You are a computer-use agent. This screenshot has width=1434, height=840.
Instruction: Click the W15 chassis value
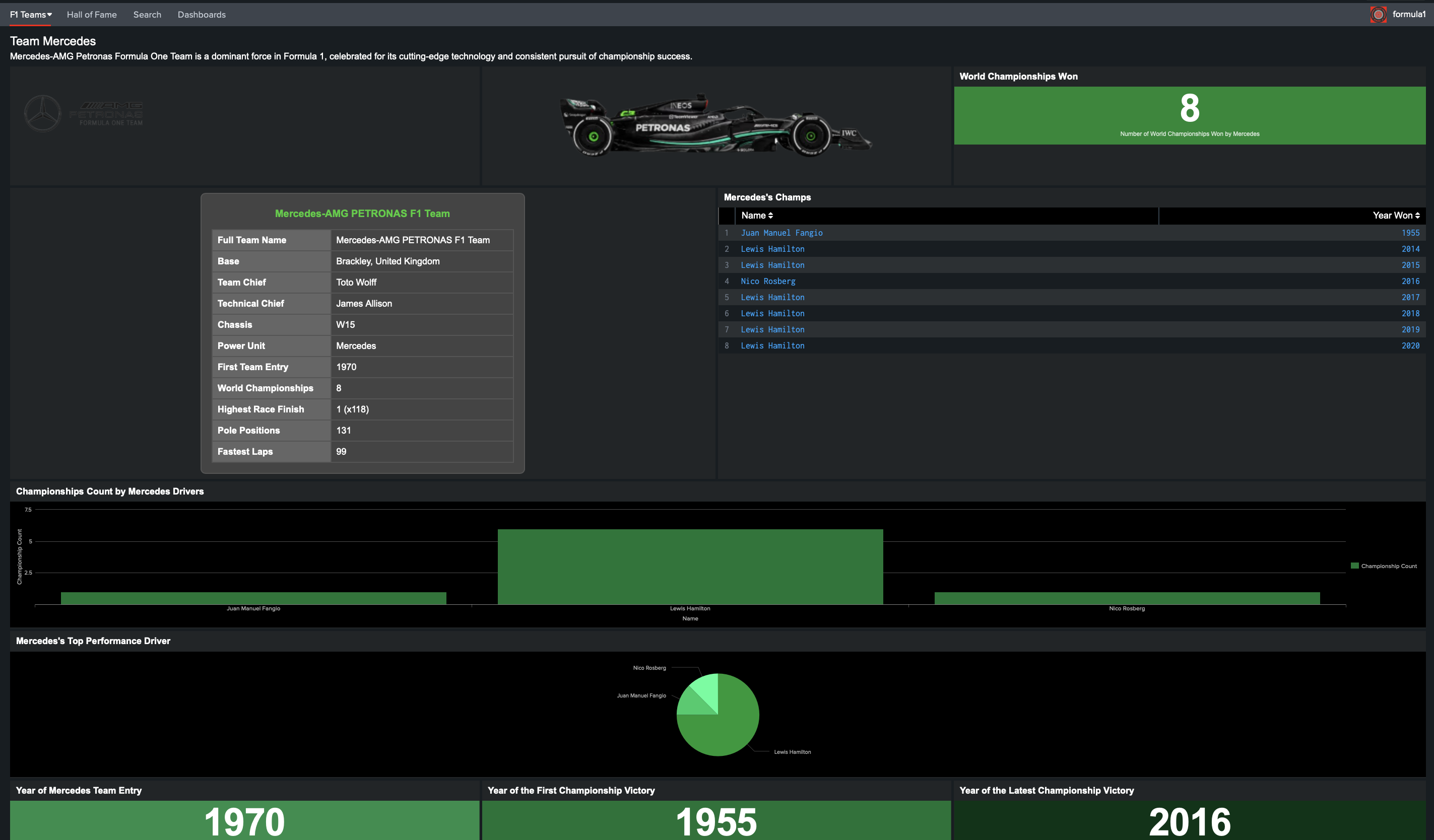[x=346, y=325]
